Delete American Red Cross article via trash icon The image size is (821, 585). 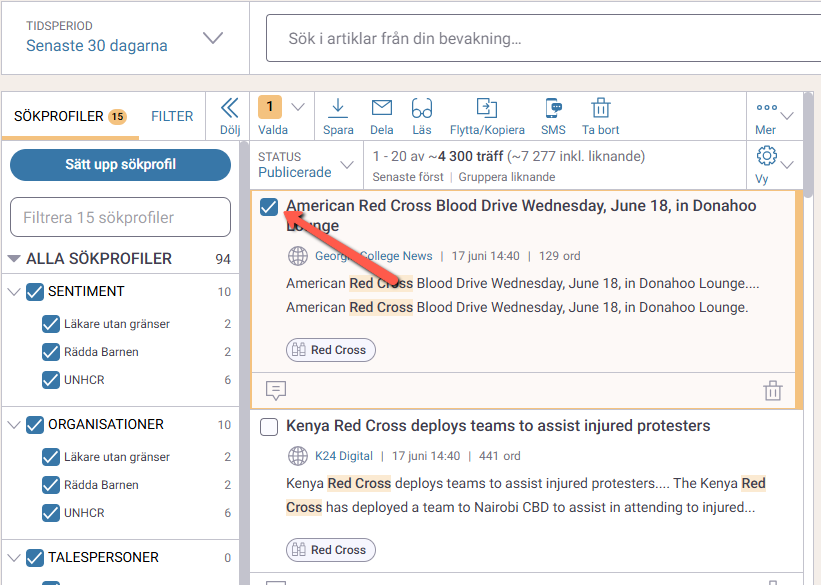coord(772,390)
